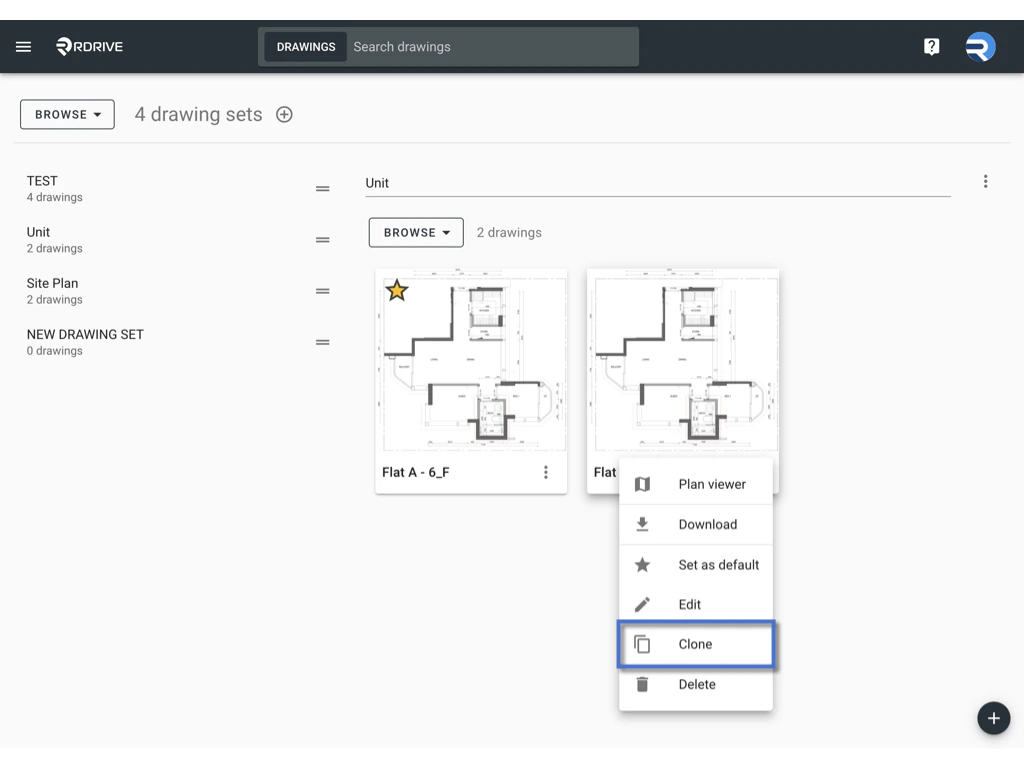Click the Download arrow icon

(643, 524)
